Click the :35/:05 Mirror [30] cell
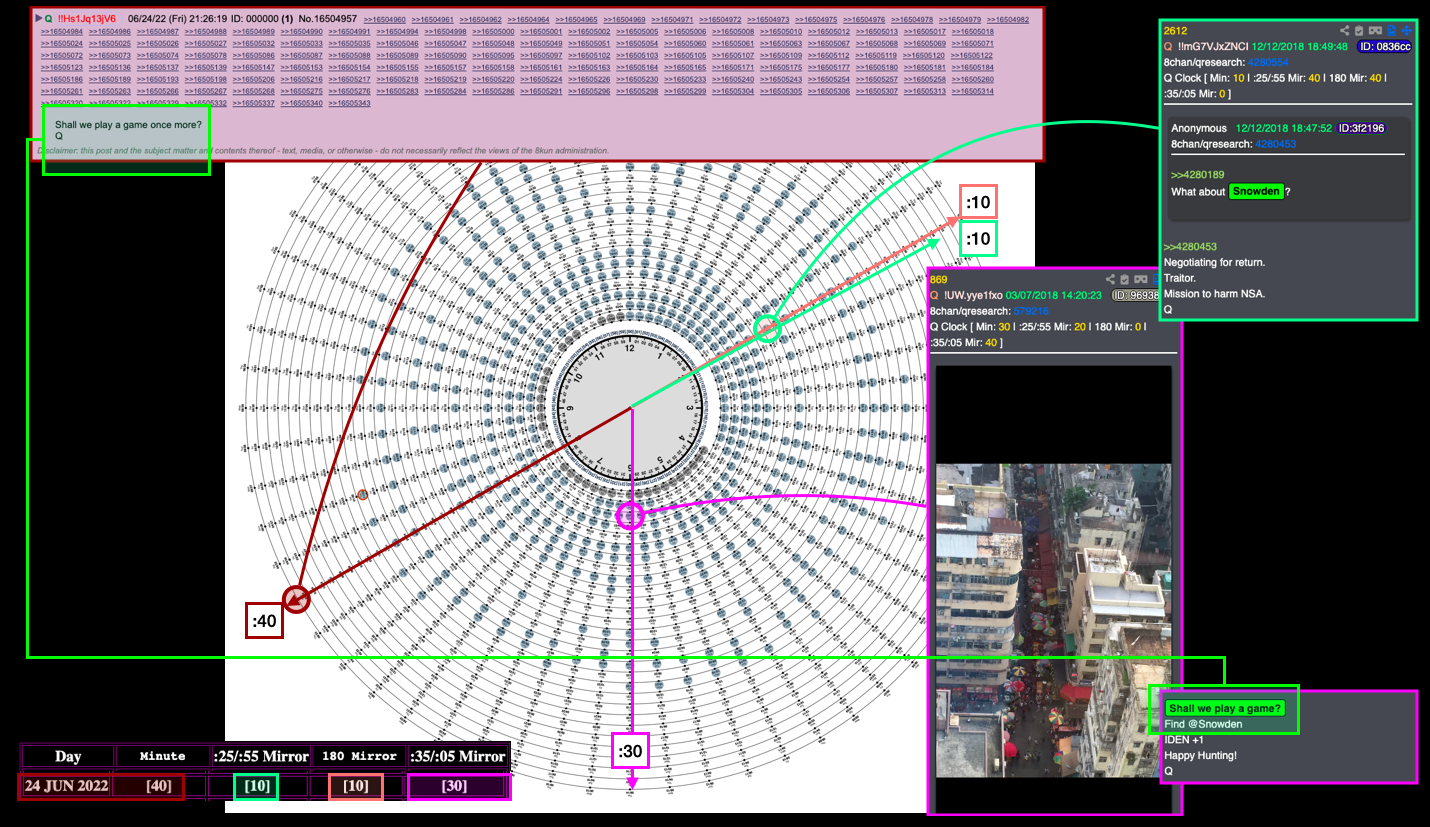This screenshot has height=827, width=1430. 459,786
